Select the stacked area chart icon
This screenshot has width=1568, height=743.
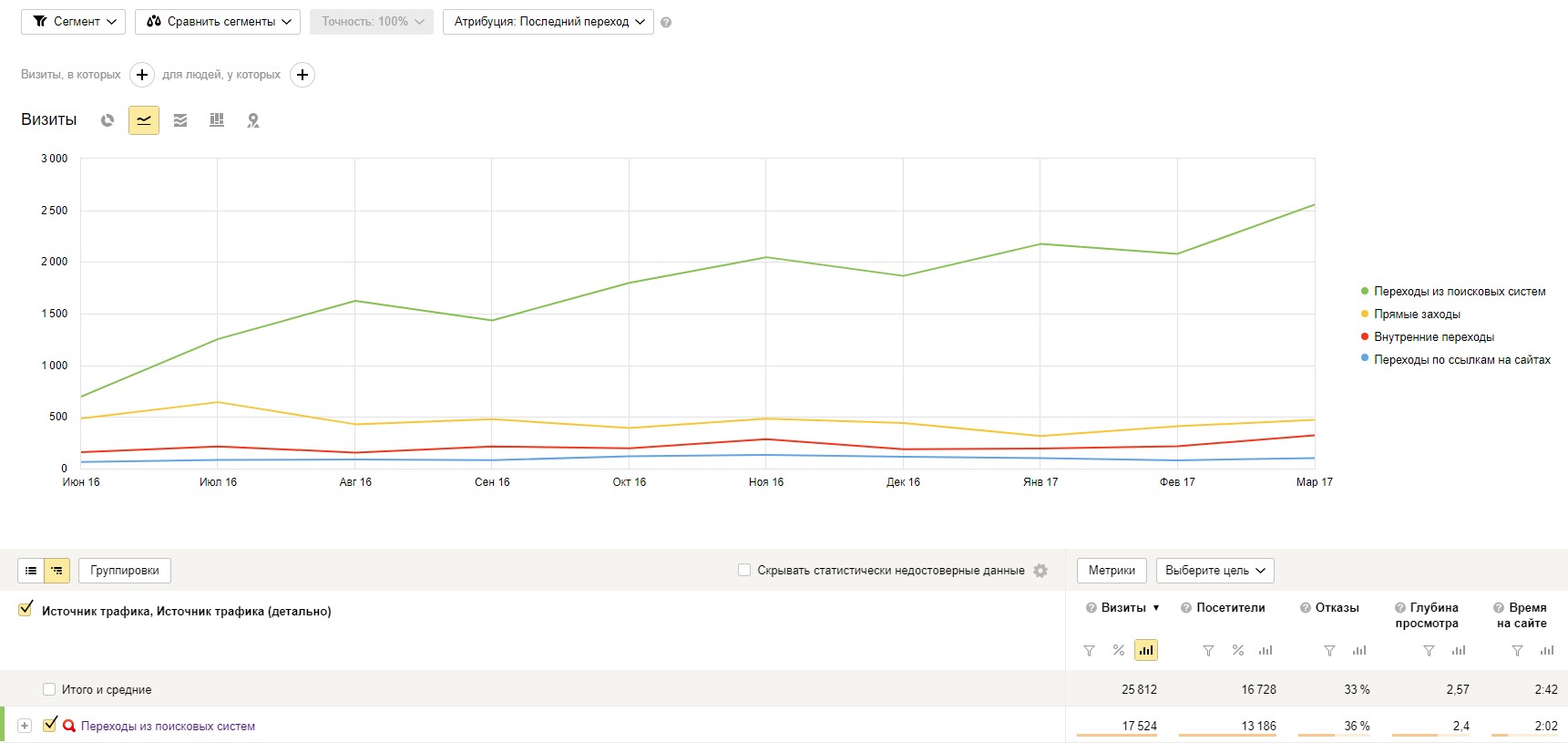(180, 120)
